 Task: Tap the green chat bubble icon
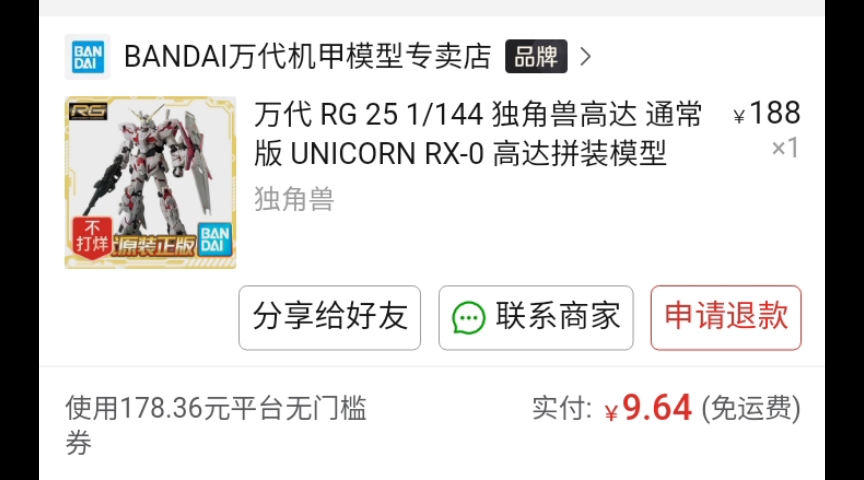click(468, 318)
